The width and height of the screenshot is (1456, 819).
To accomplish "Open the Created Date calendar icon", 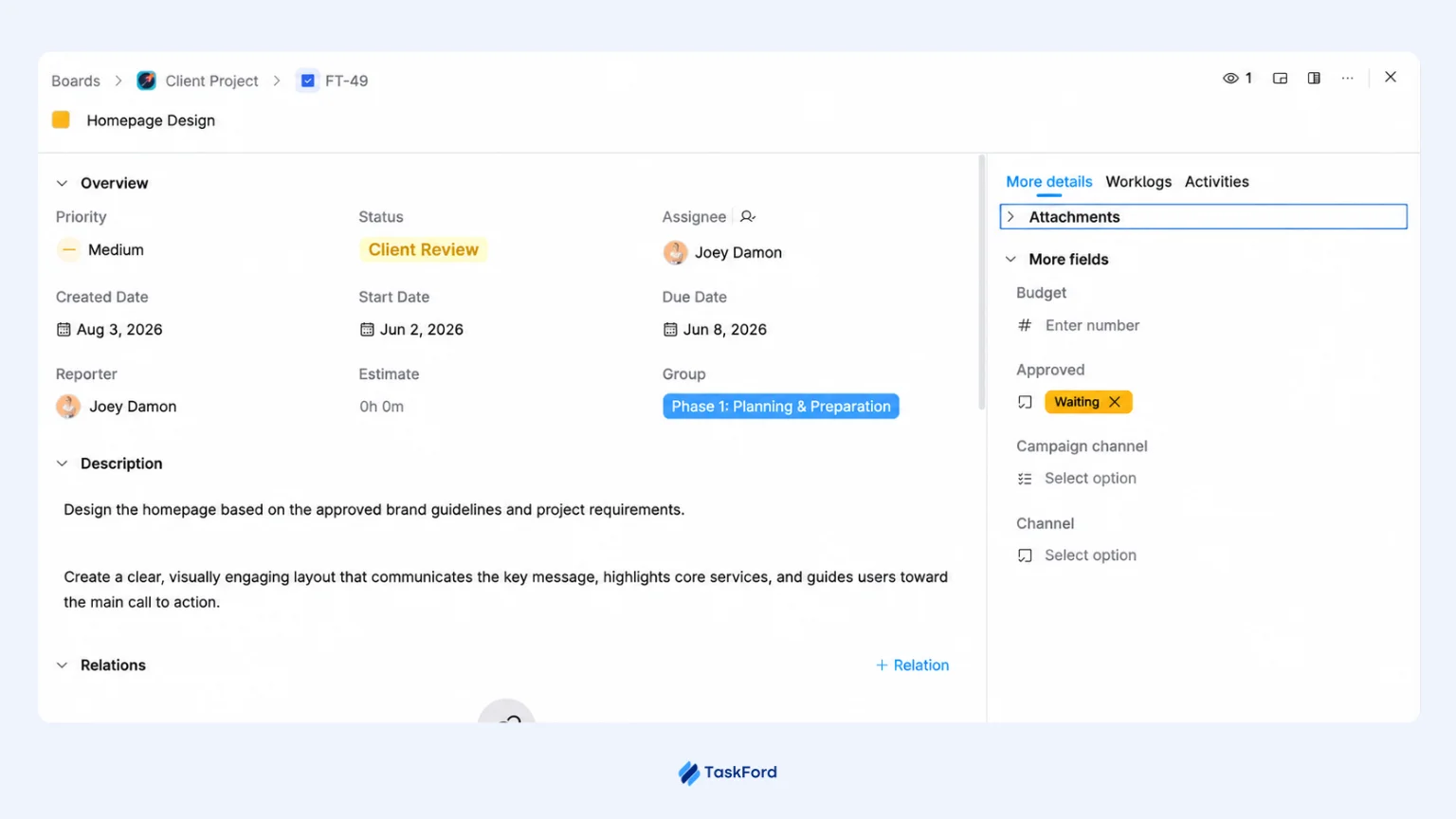I will point(64,330).
